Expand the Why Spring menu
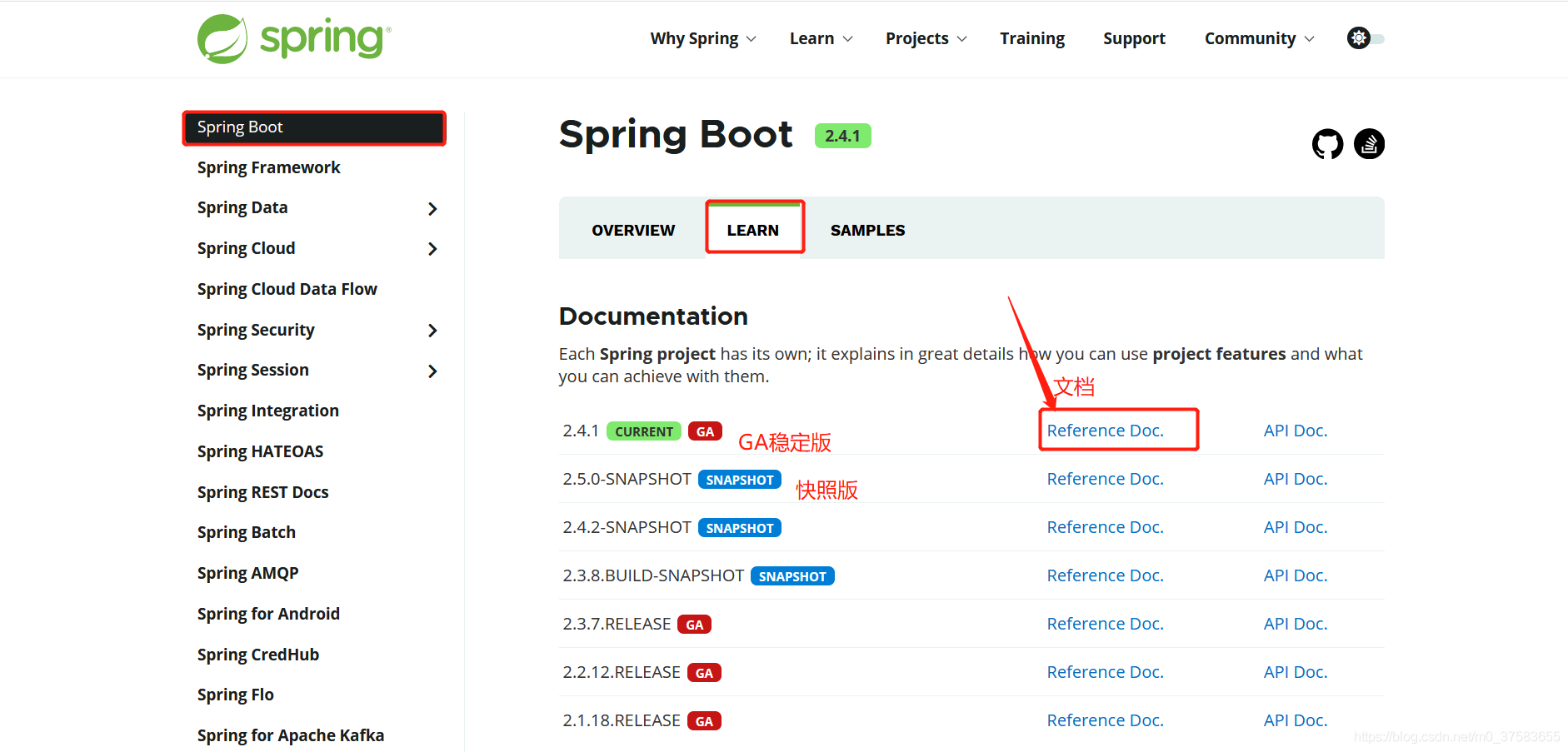The height and width of the screenshot is (752, 1568). [x=703, y=38]
